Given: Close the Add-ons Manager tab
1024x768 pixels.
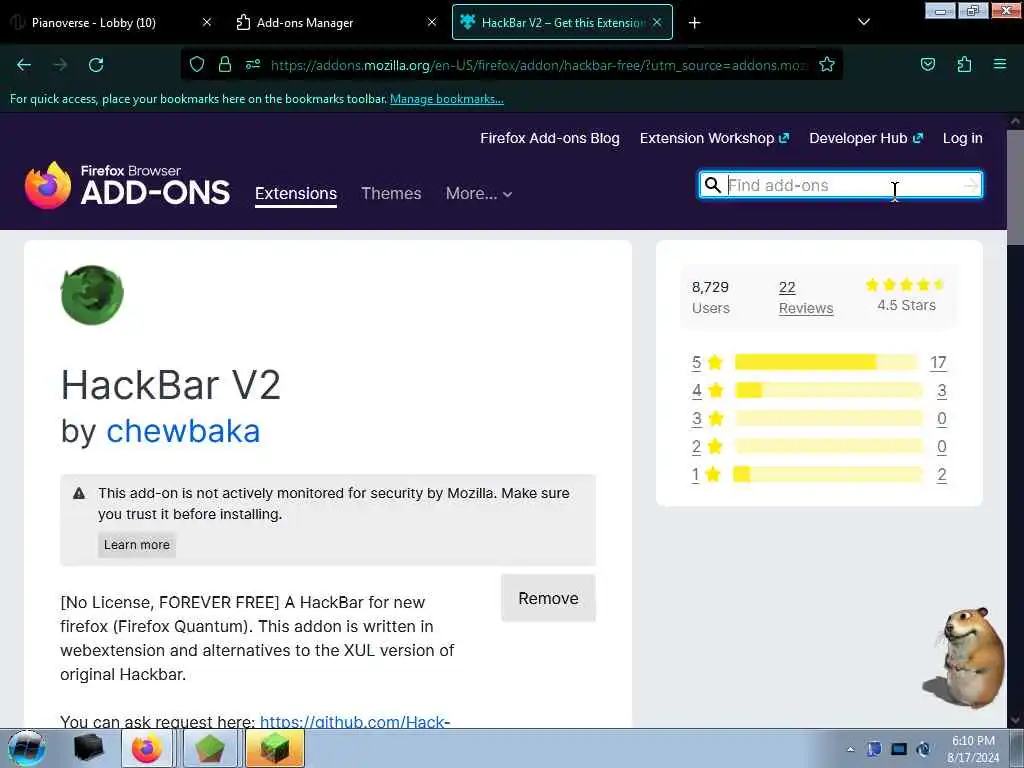Looking at the screenshot, I should tap(432, 22).
